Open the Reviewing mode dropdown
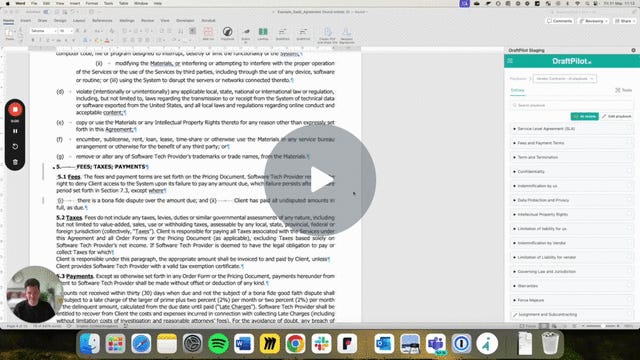The image size is (640, 360). [594, 21]
